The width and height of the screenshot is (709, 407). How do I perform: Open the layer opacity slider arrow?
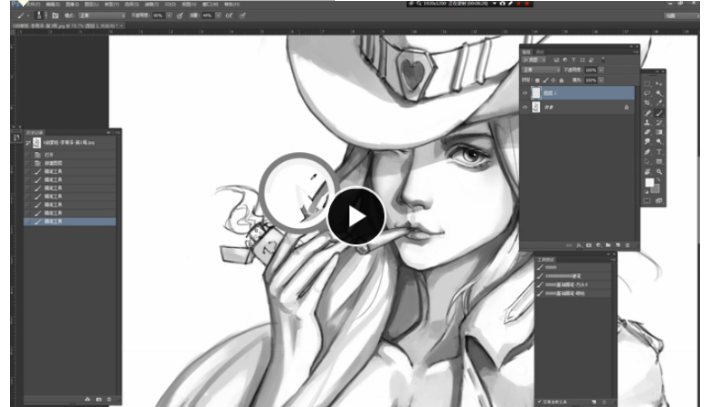tap(601, 70)
